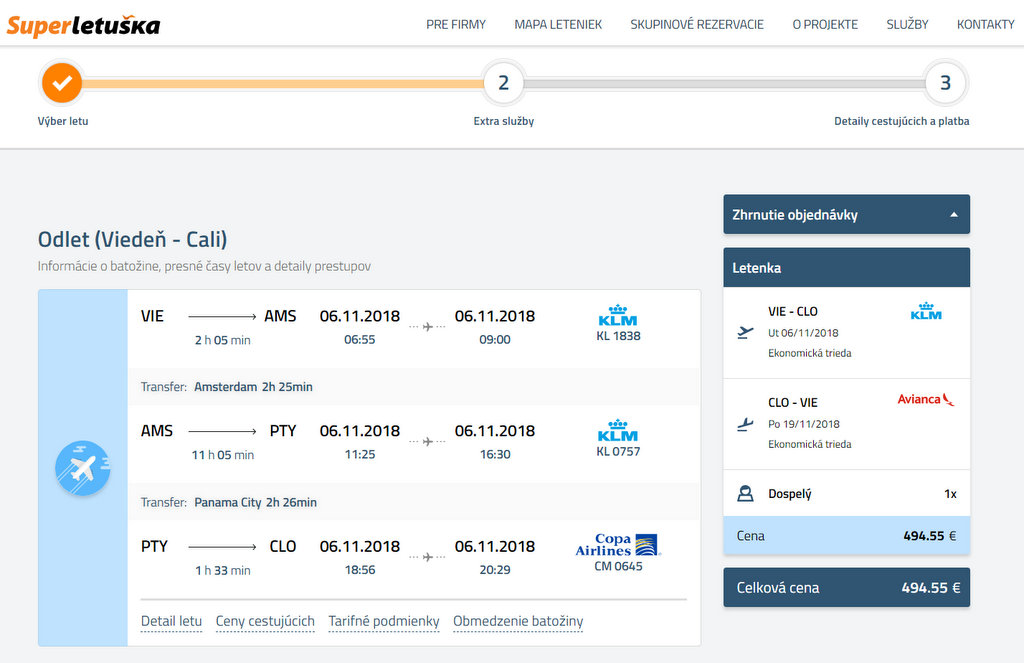Open the Kontakty page
Image resolution: width=1024 pixels, height=663 pixels.
click(985, 24)
